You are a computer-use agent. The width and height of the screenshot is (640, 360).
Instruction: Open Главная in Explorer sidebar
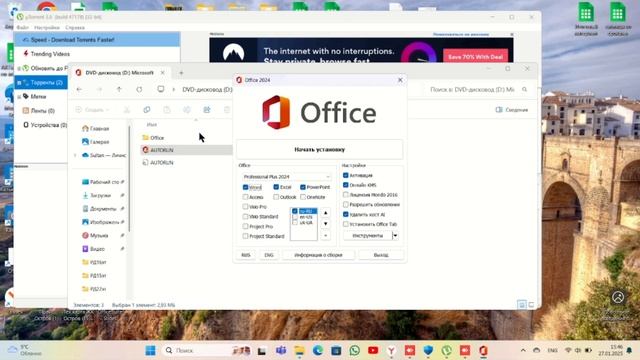pyautogui.click(x=96, y=128)
